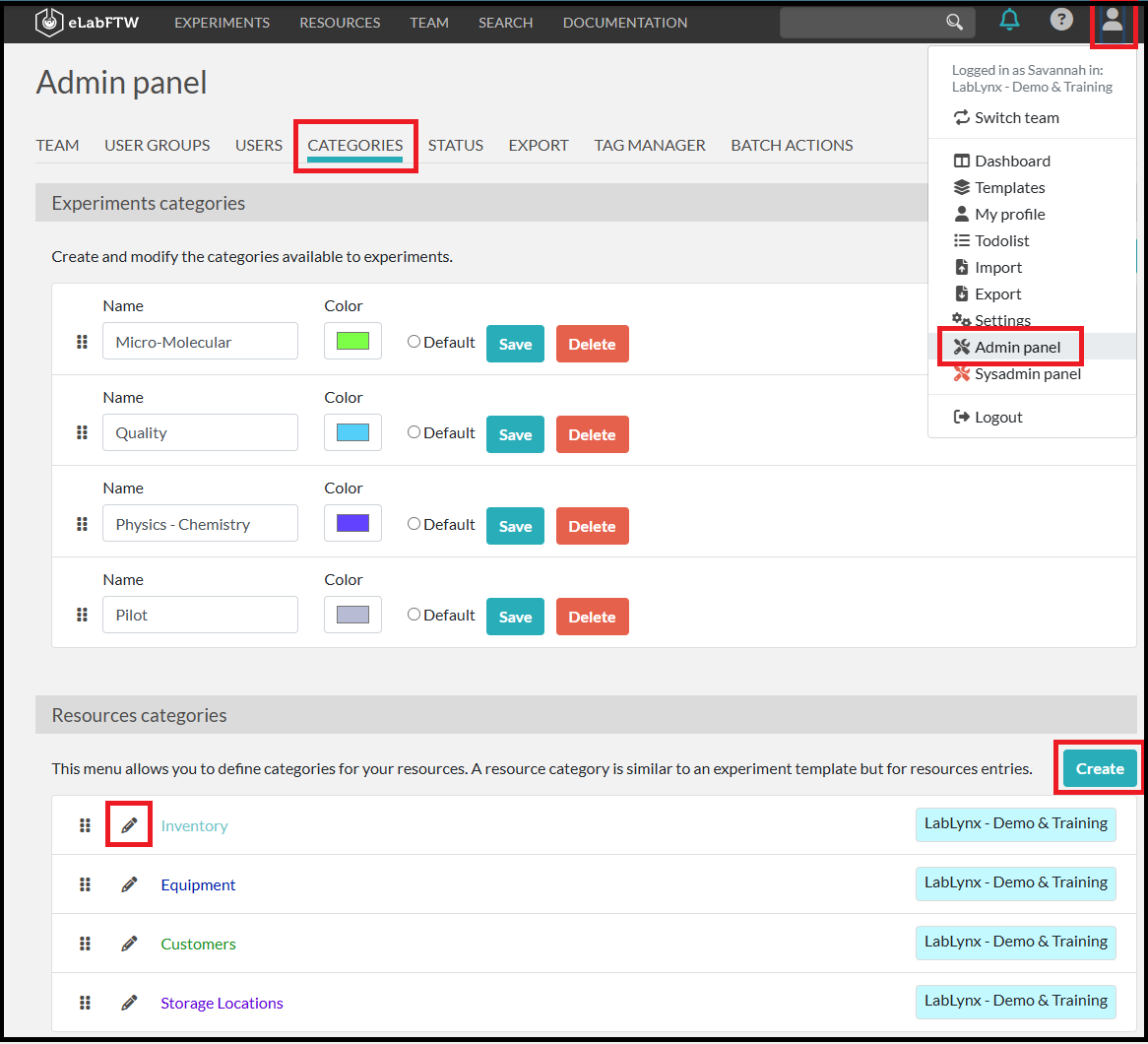Click Switch team in user menu

pyautogui.click(x=1016, y=117)
